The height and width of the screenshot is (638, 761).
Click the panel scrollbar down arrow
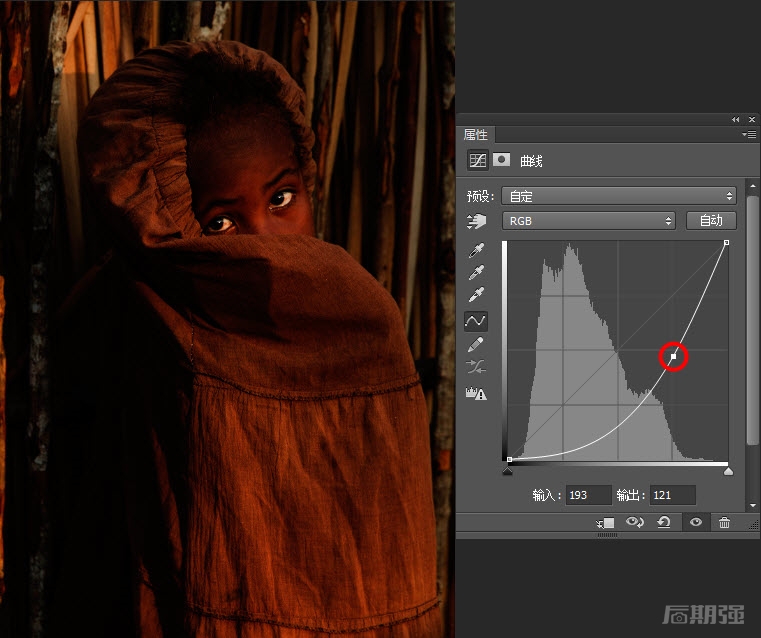[x=753, y=505]
